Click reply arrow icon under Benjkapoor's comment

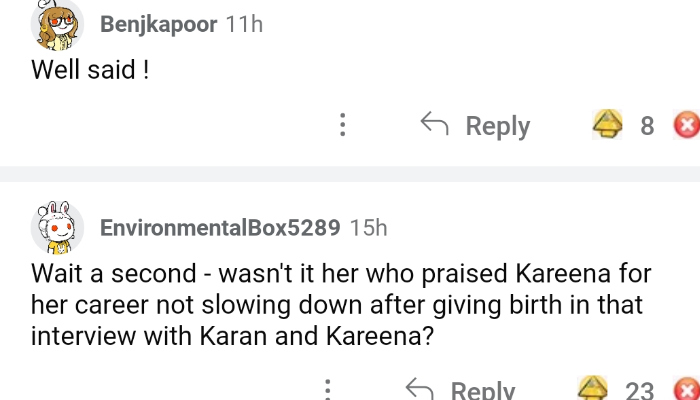[x=434, y=124]
